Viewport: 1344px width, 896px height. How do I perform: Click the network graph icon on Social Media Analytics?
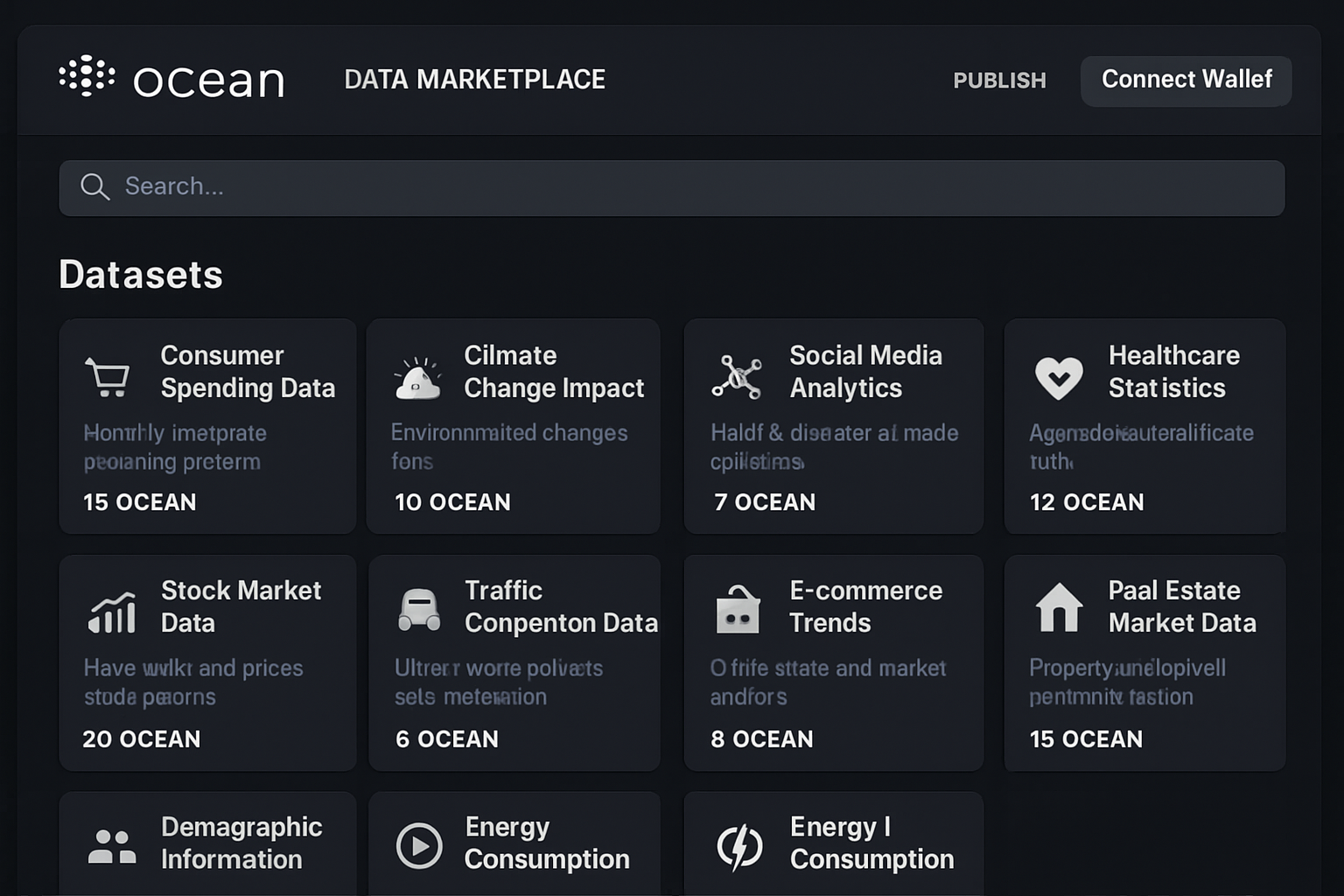pos(738,374)
